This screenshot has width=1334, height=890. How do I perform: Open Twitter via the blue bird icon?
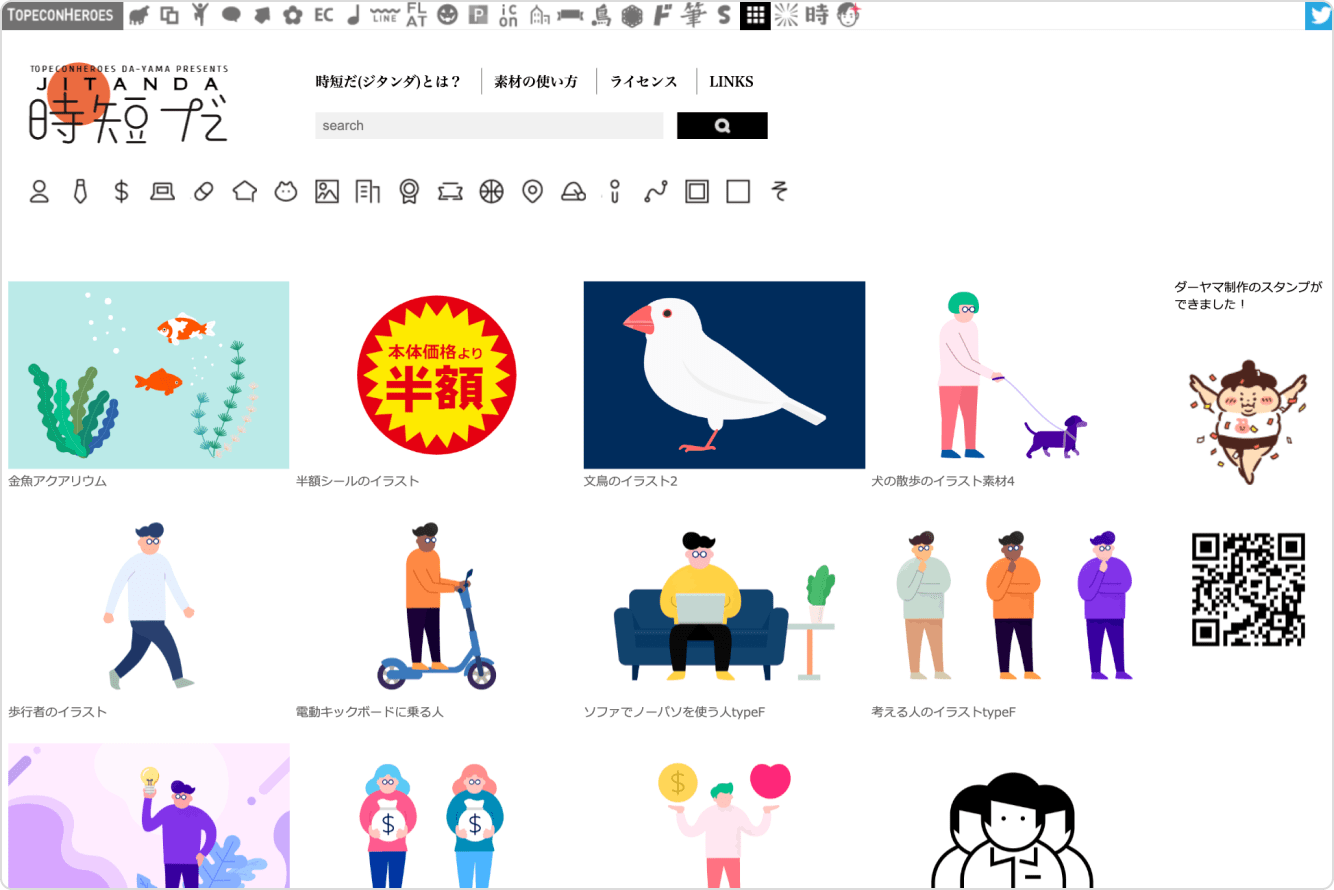pos(1318,15)
